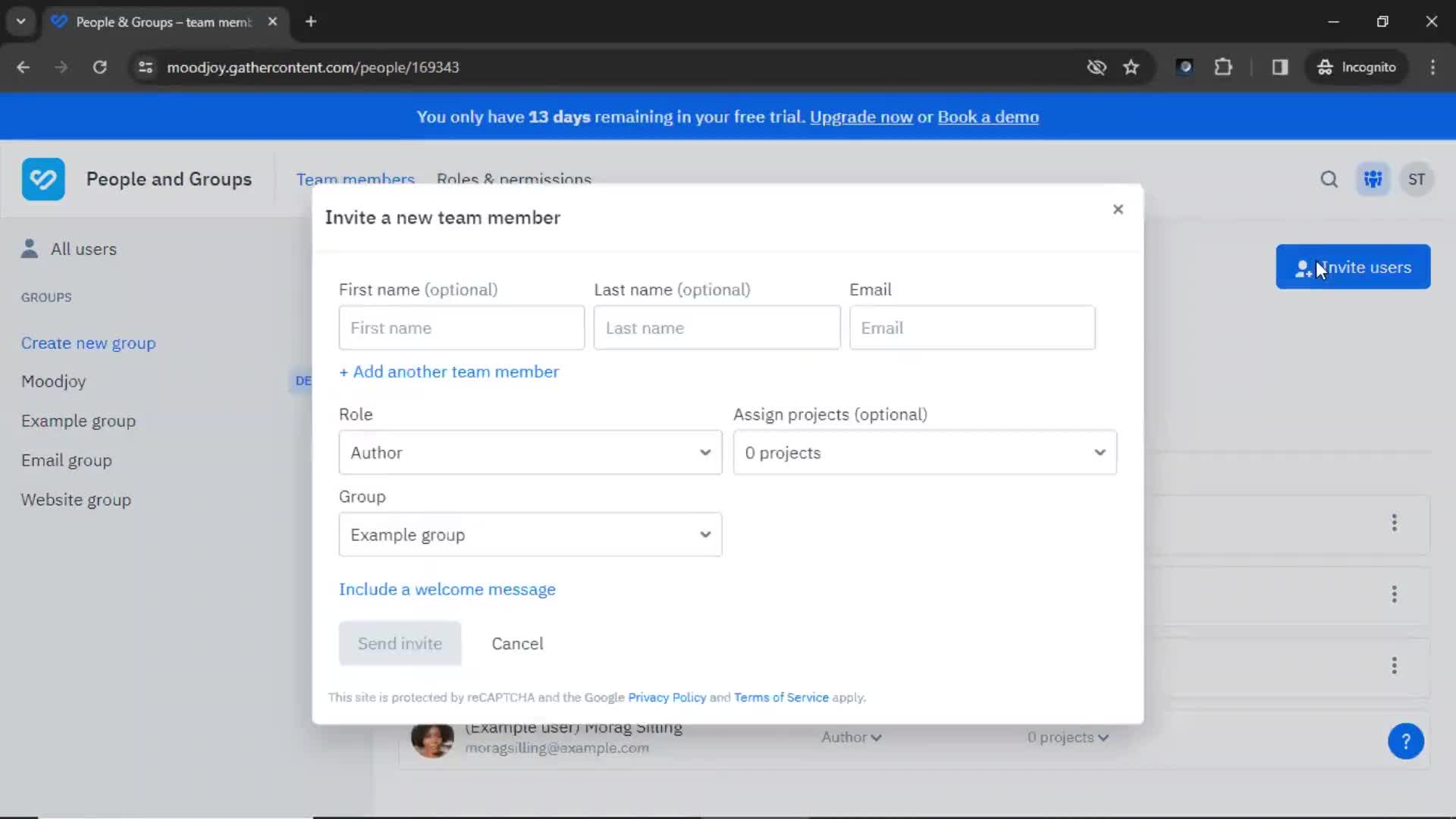Click the Send invite button
This screenshot has height=819, width=1456.
[399, 643]
